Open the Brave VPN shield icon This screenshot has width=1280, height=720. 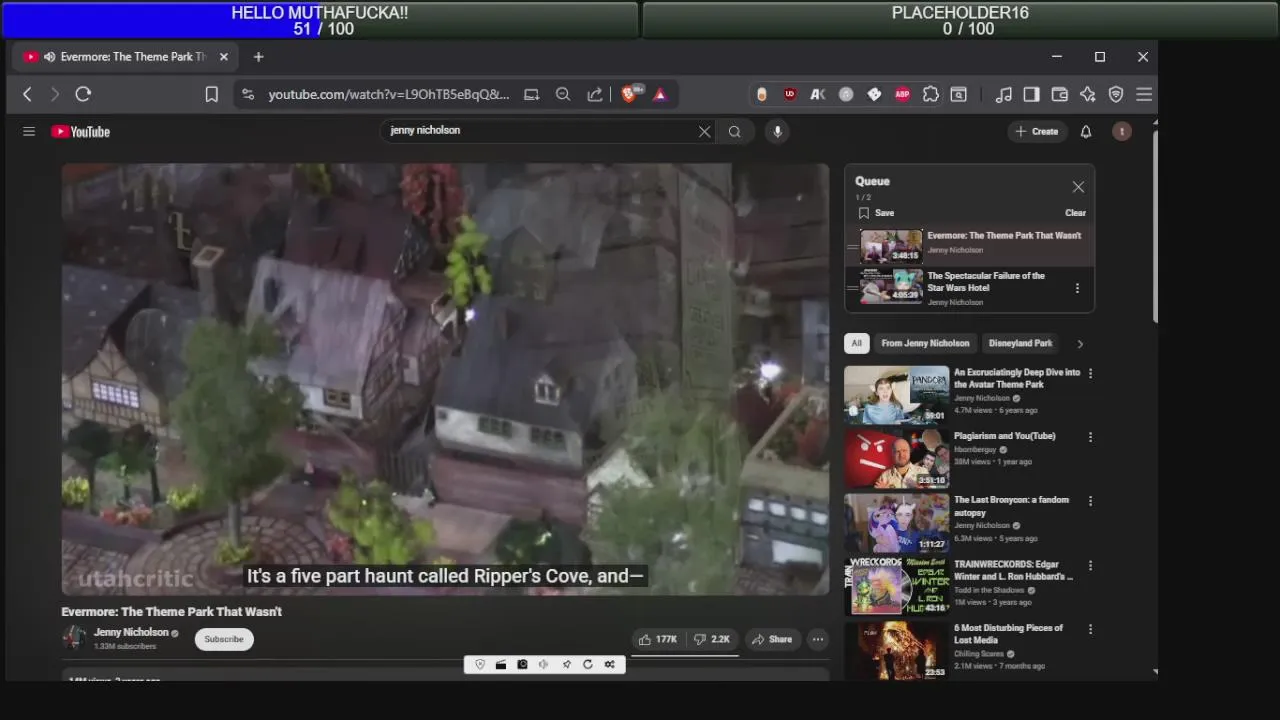tap(1116, 94)
